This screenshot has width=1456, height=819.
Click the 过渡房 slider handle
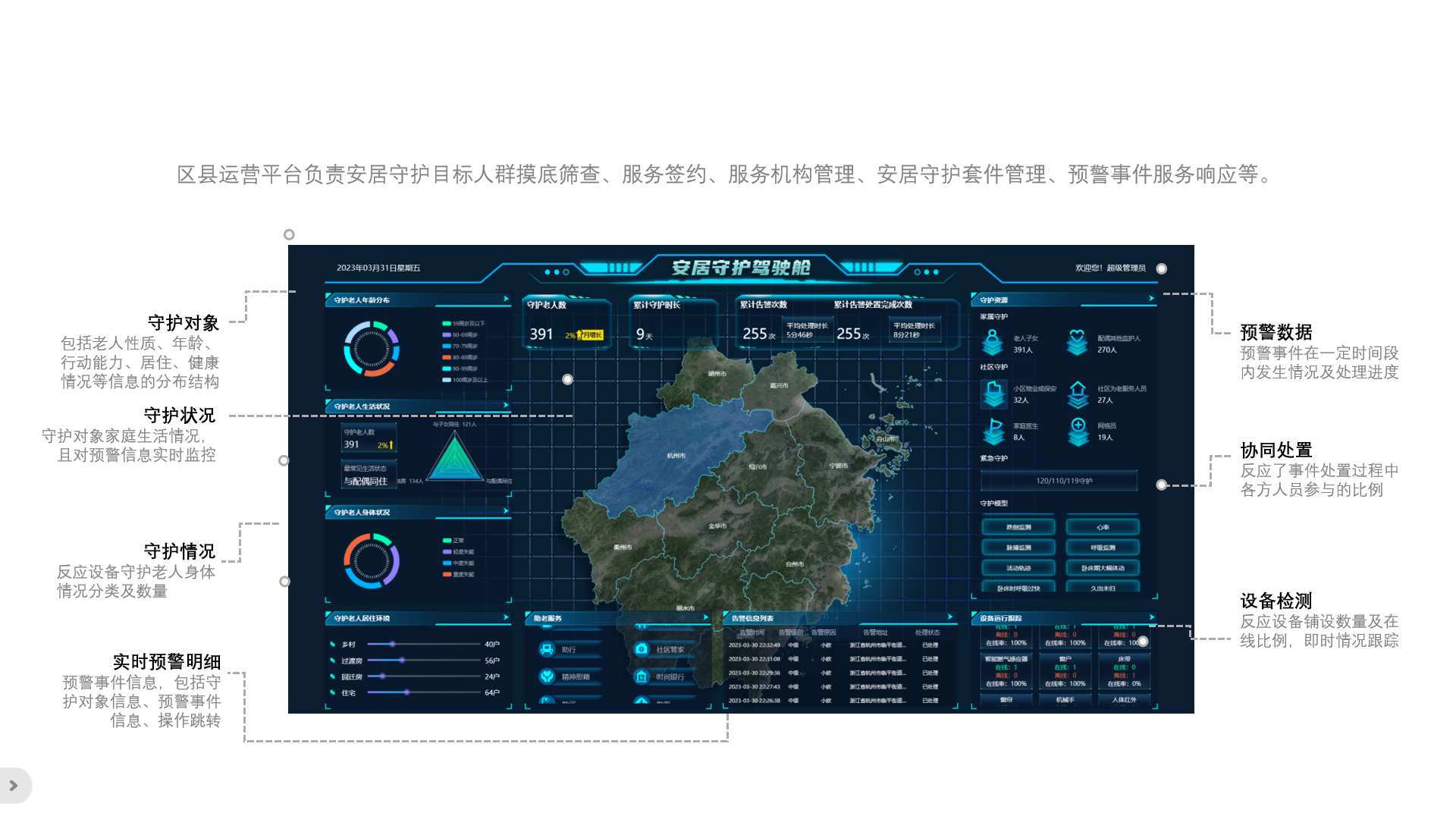(402, 661)
